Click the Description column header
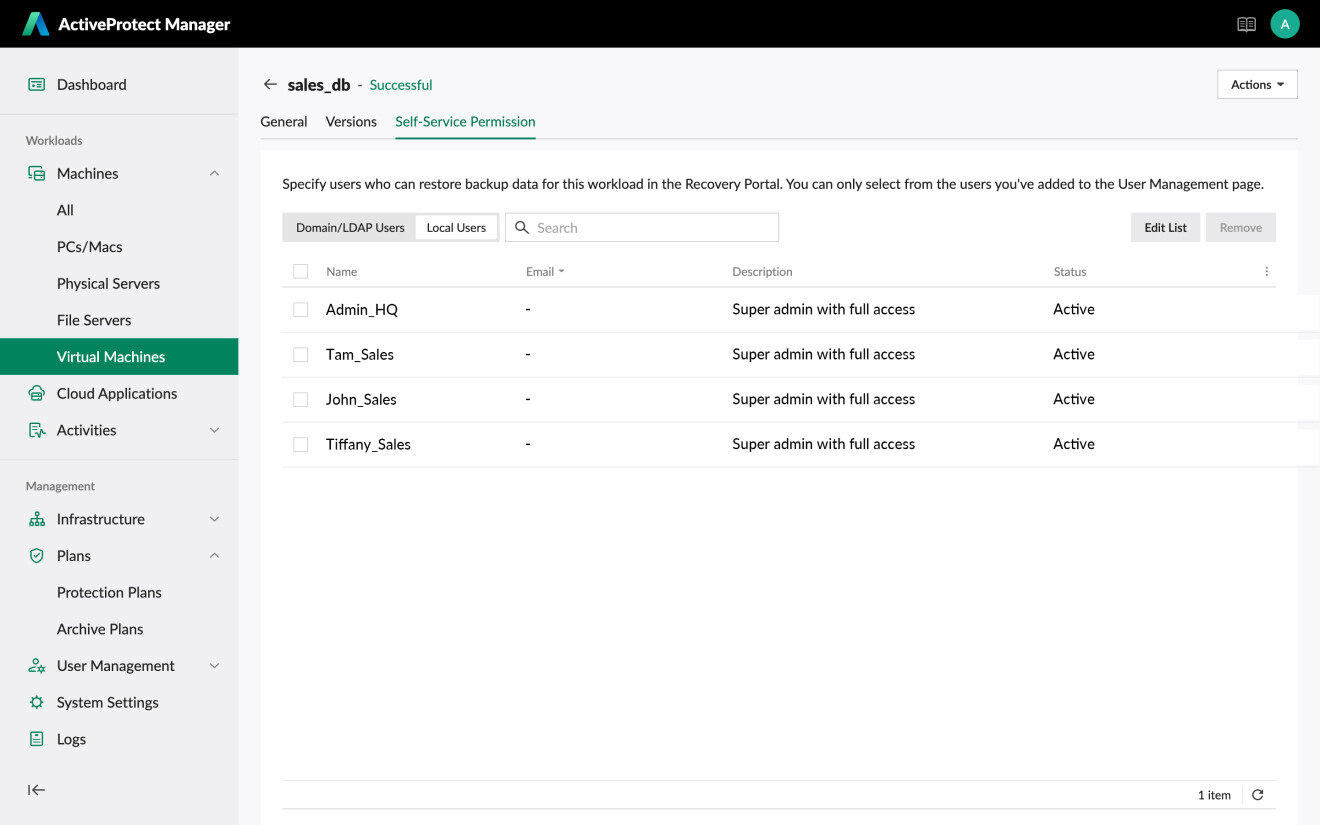 [762, 272]
